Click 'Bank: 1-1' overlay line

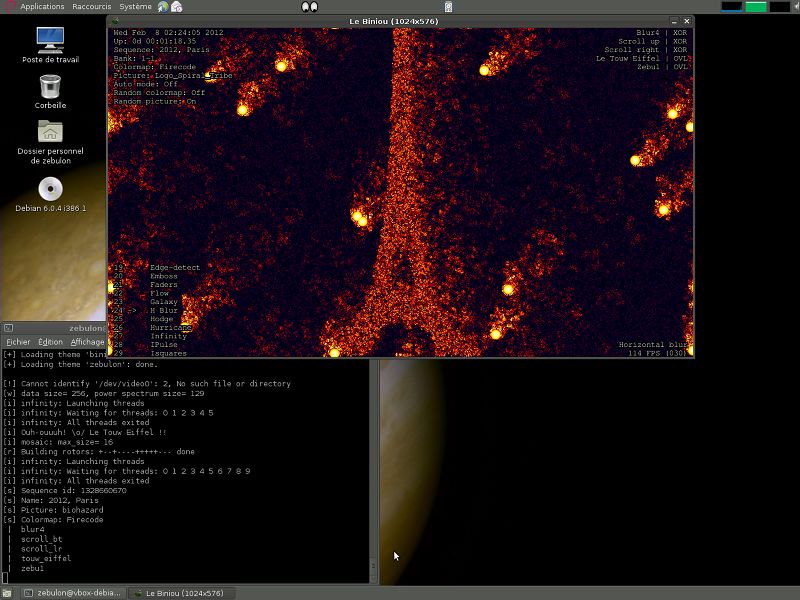[134, 59]
